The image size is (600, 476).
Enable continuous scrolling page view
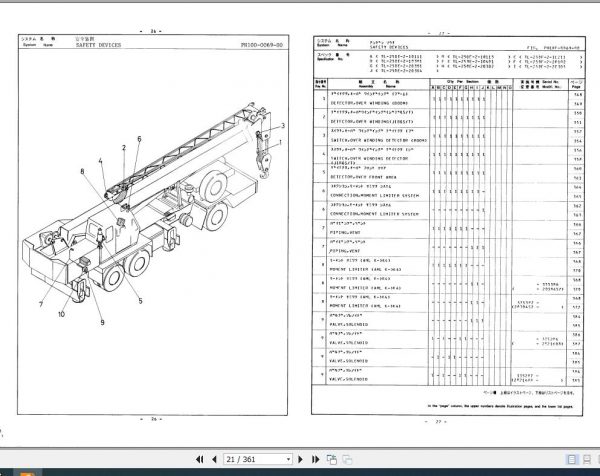click(587, 460)
